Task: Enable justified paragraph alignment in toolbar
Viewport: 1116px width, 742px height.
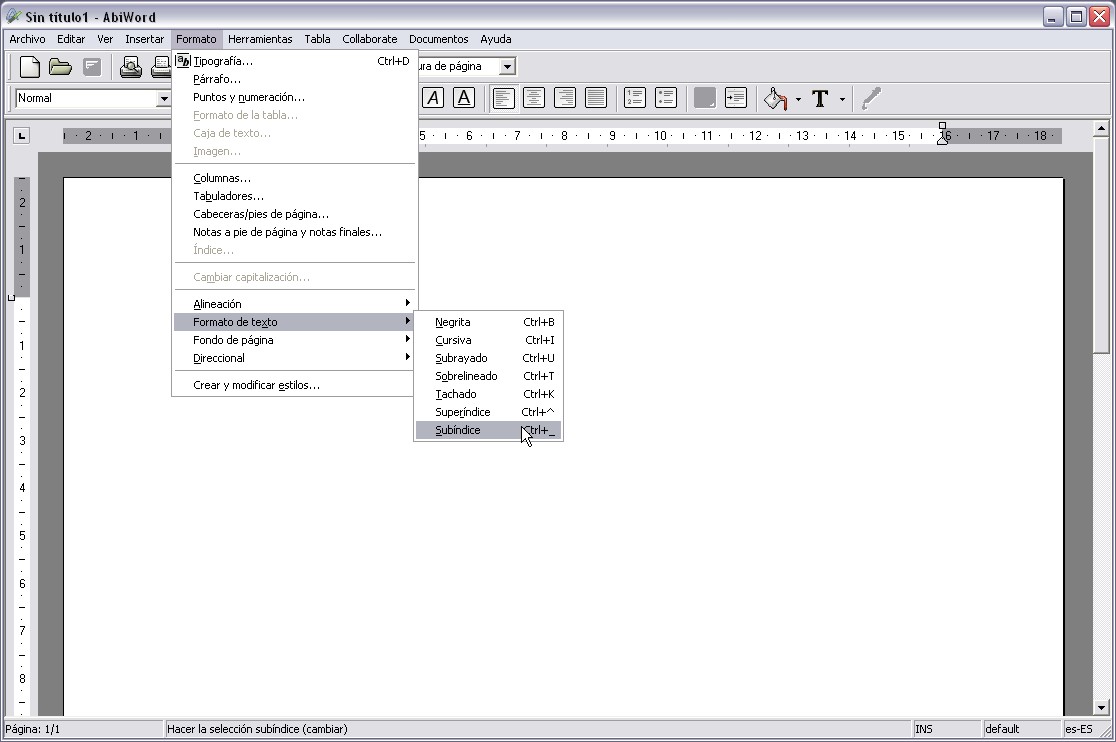Action: (x=596, y=98)
